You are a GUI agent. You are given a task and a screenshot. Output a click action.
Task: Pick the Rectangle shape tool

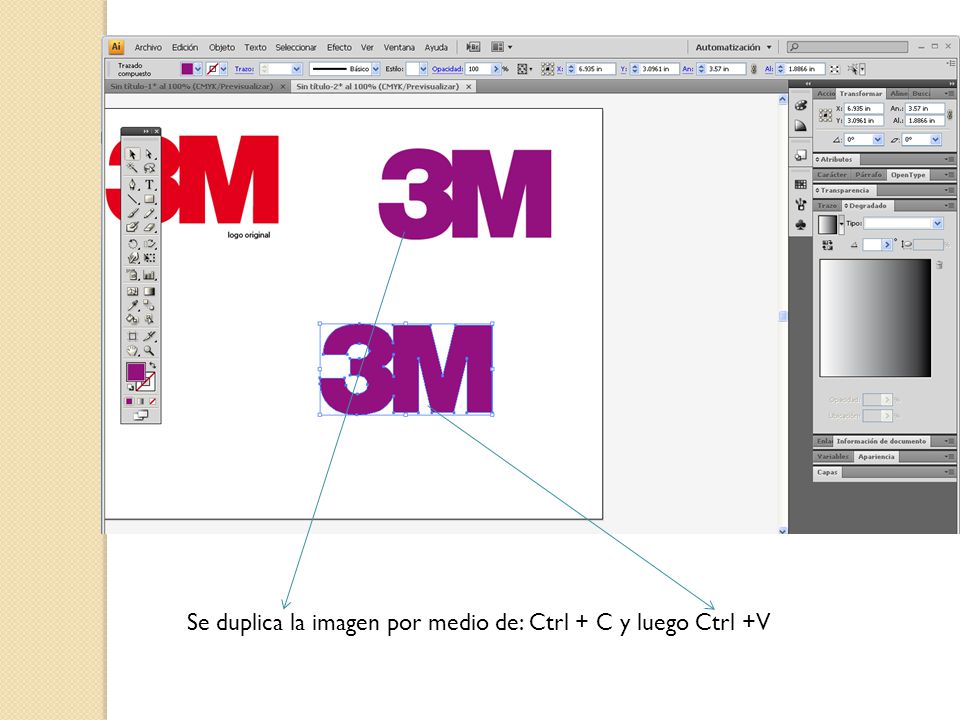(149, 198)
